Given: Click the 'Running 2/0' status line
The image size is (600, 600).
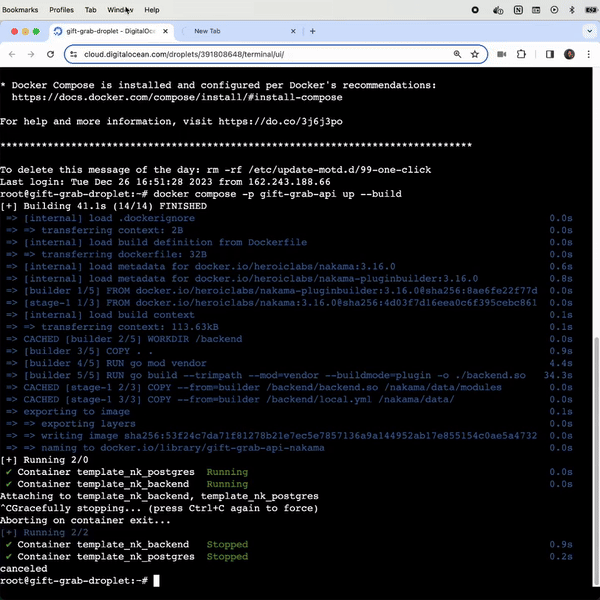Looking at the screenshot, I should click(44, 460).
